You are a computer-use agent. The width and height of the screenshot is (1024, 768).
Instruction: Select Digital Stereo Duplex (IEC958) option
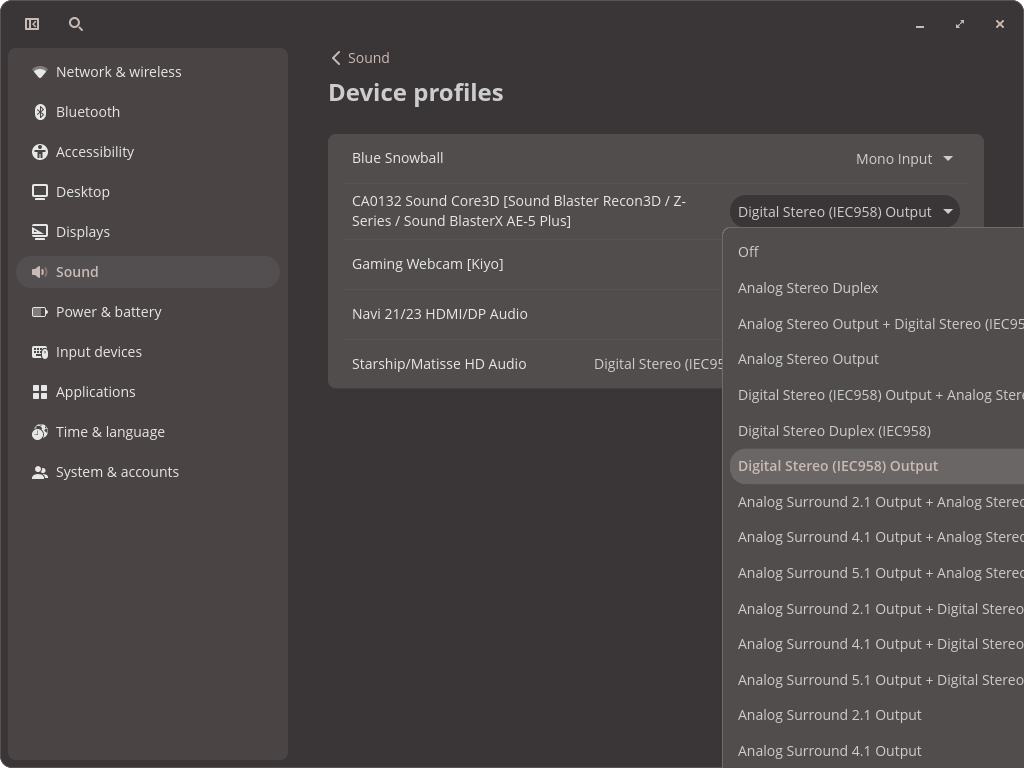834,431
